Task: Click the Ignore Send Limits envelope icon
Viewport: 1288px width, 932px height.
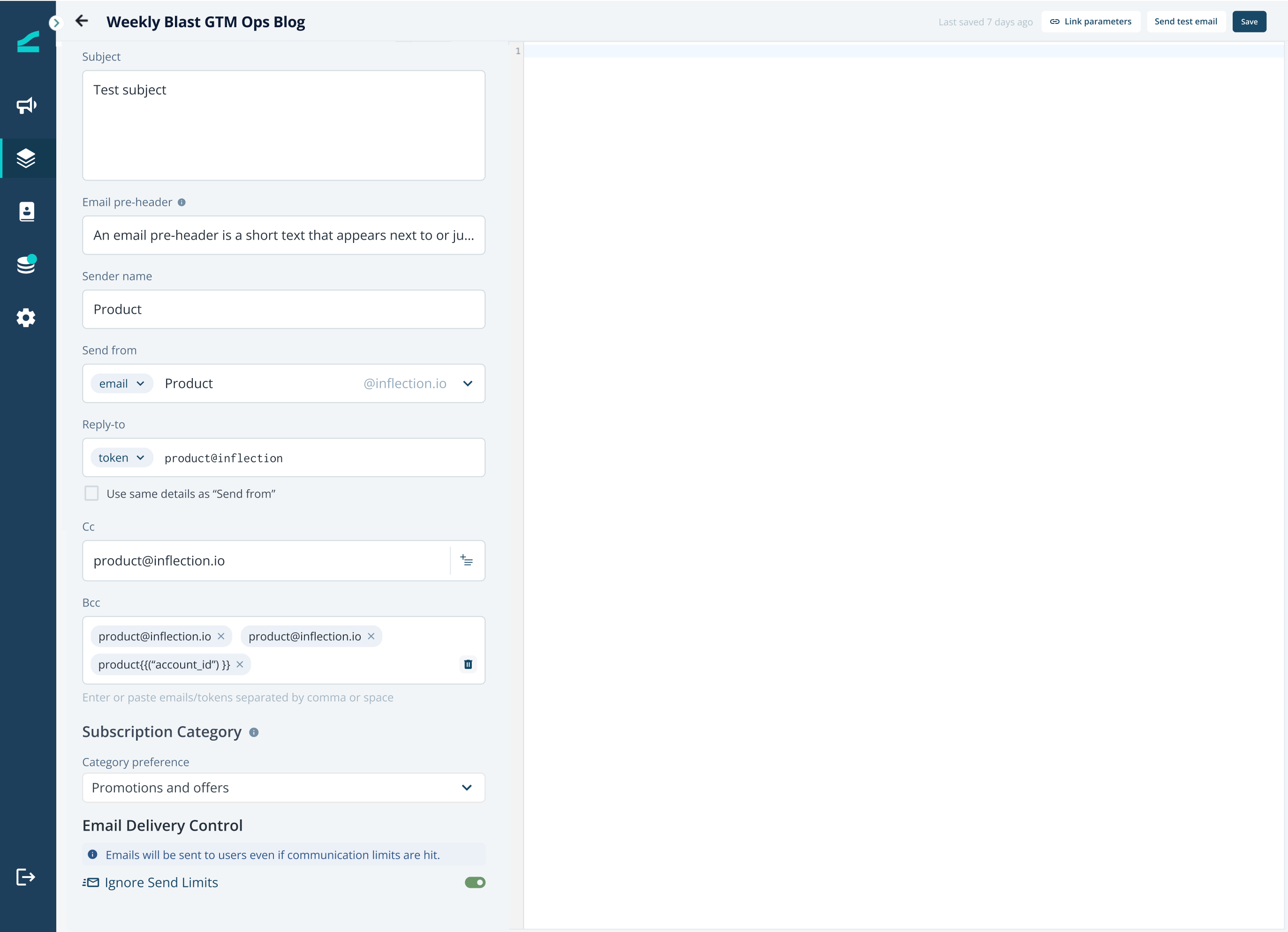Action: (x=91, y=882)
